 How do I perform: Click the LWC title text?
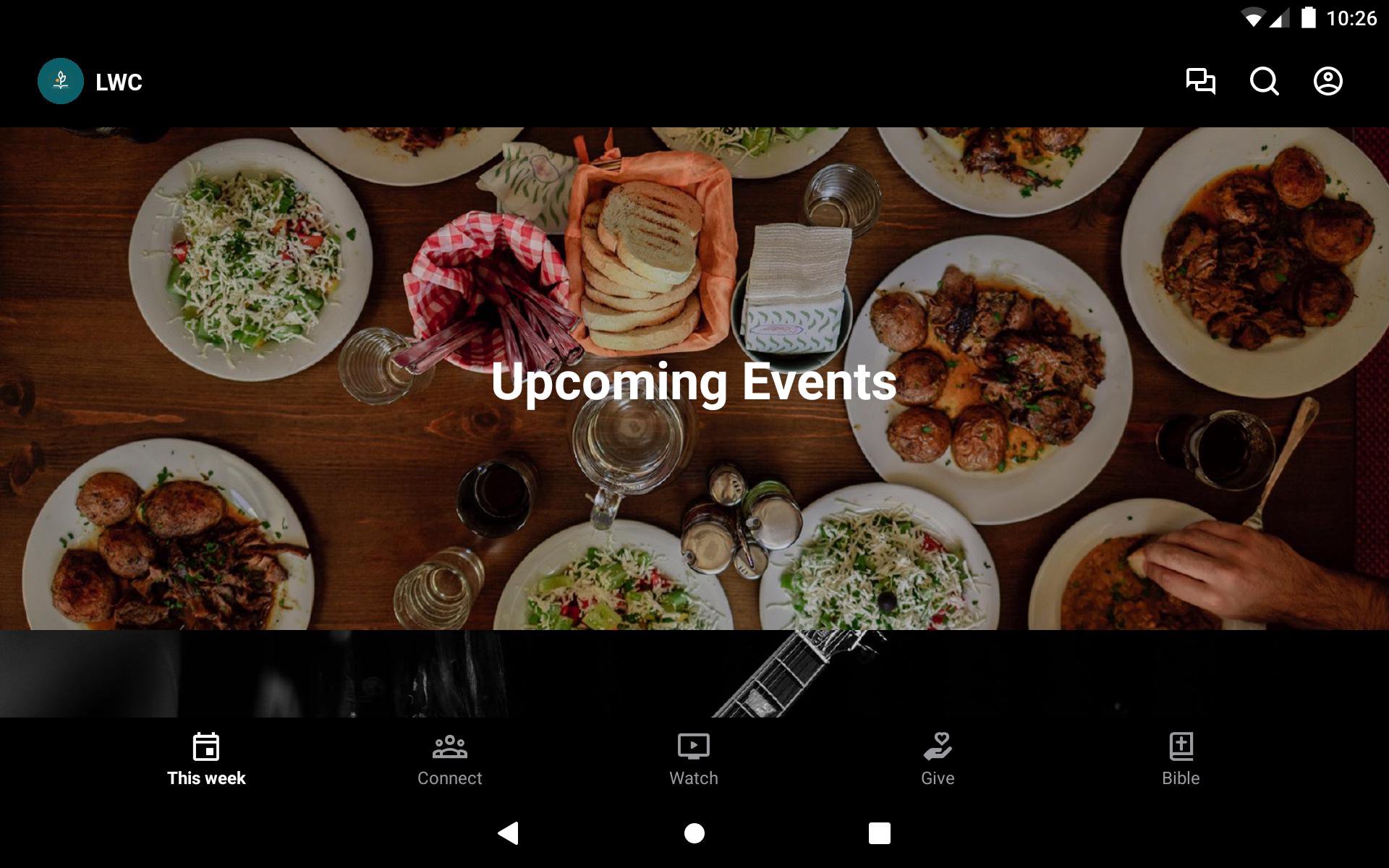(119, 82)
